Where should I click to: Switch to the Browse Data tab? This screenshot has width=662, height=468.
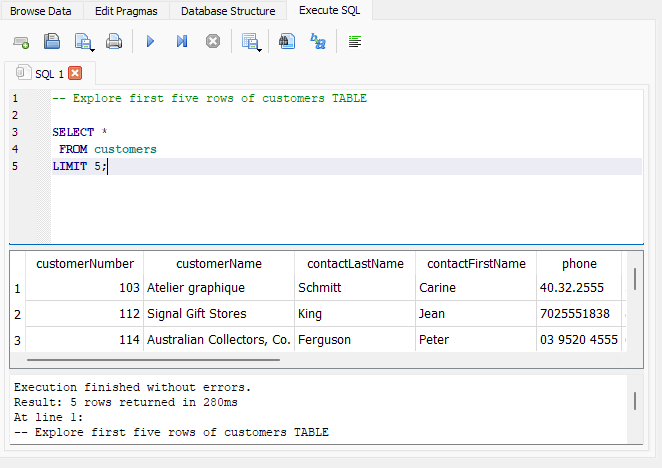pos(41,11)
